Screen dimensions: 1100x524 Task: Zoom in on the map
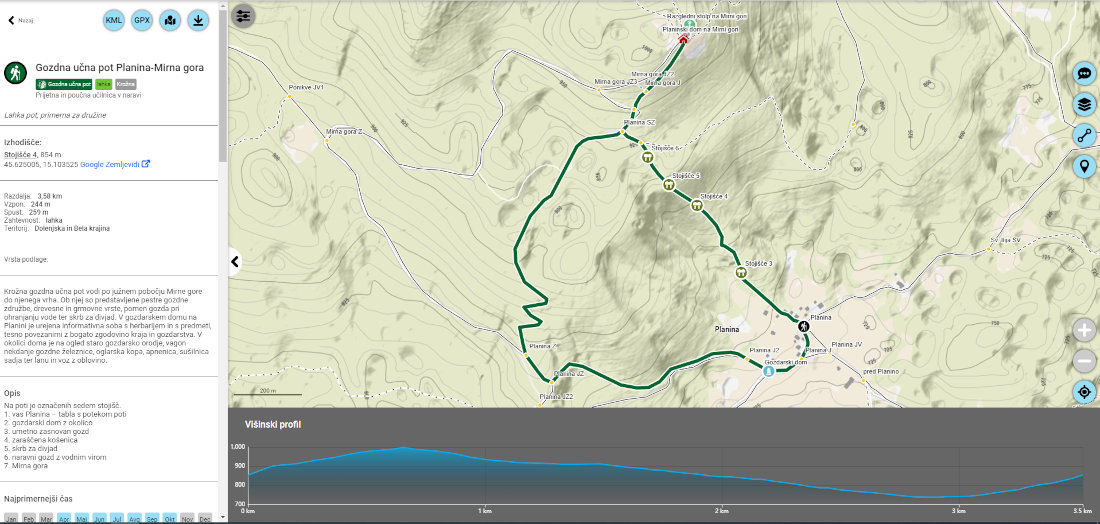pos(1085,330)
